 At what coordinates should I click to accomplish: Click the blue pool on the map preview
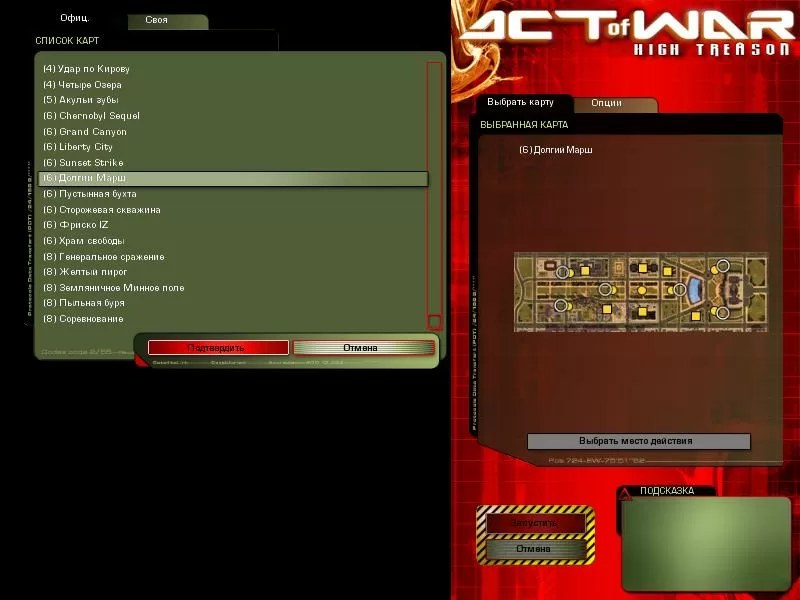pyautogui.click(x=694, y=290)
